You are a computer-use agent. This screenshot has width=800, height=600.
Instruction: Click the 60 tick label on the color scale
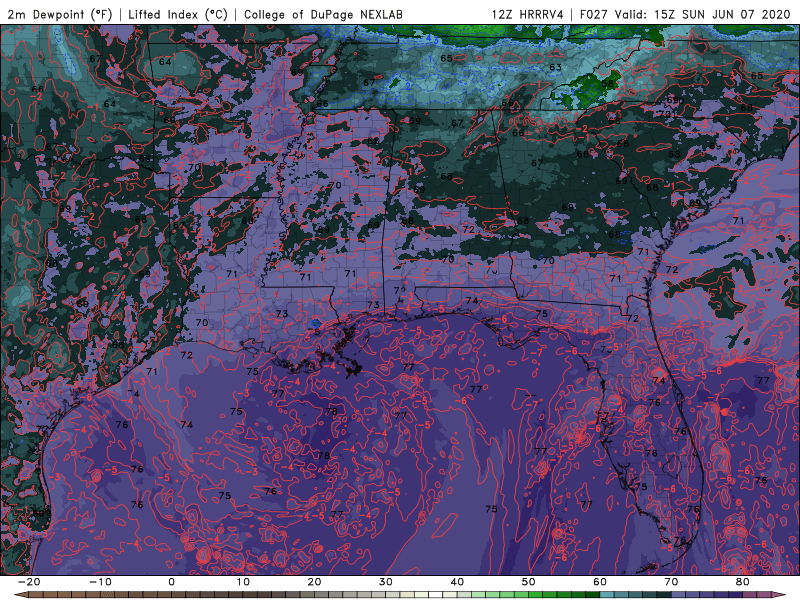pos(600,582)
